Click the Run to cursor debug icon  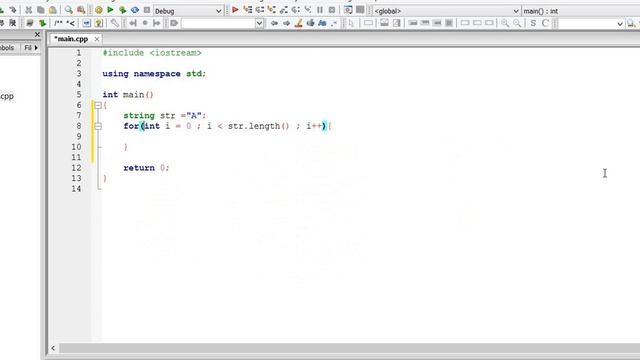coord(247,10)
